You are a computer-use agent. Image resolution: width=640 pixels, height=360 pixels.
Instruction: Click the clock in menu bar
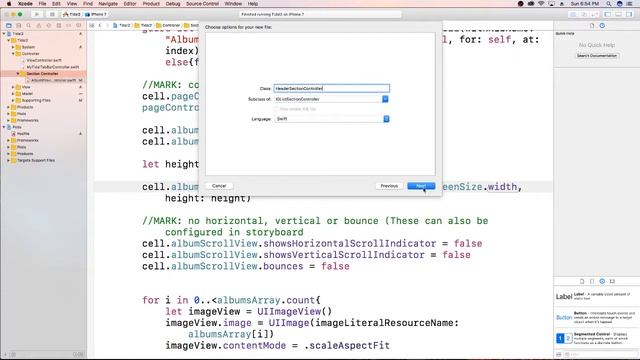point(584,4)
